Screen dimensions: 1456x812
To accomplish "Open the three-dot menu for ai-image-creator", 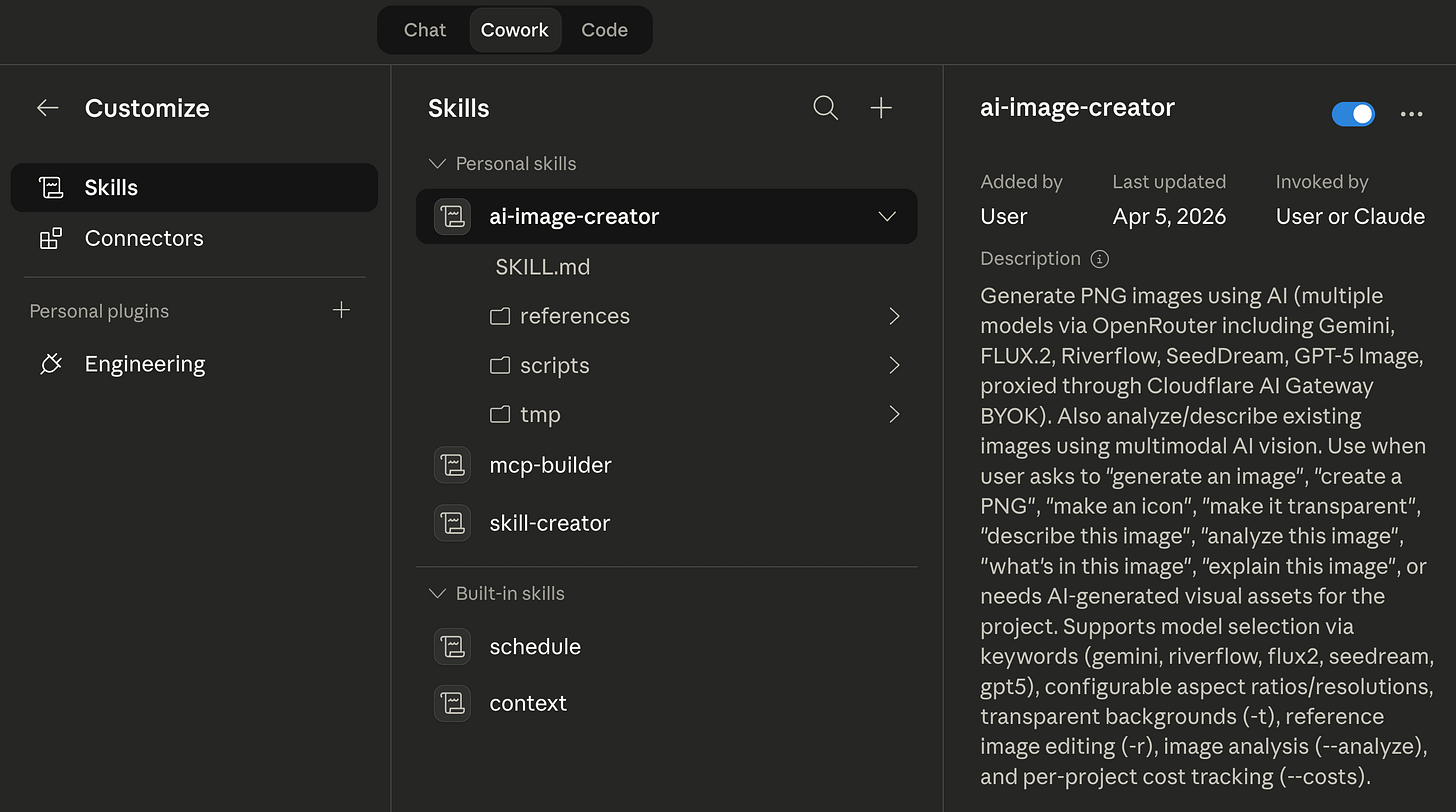I will 1411,114.
